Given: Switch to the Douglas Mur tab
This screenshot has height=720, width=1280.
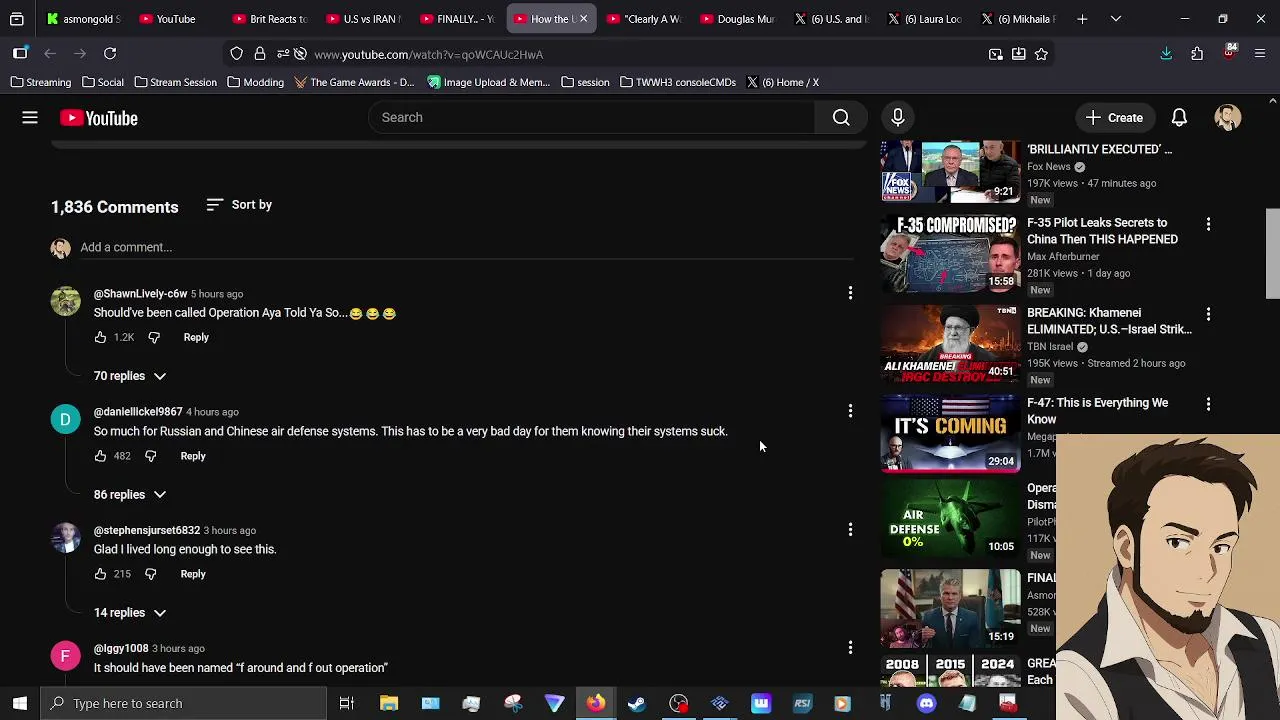Looking at the screenshot, I should point(738,19).
